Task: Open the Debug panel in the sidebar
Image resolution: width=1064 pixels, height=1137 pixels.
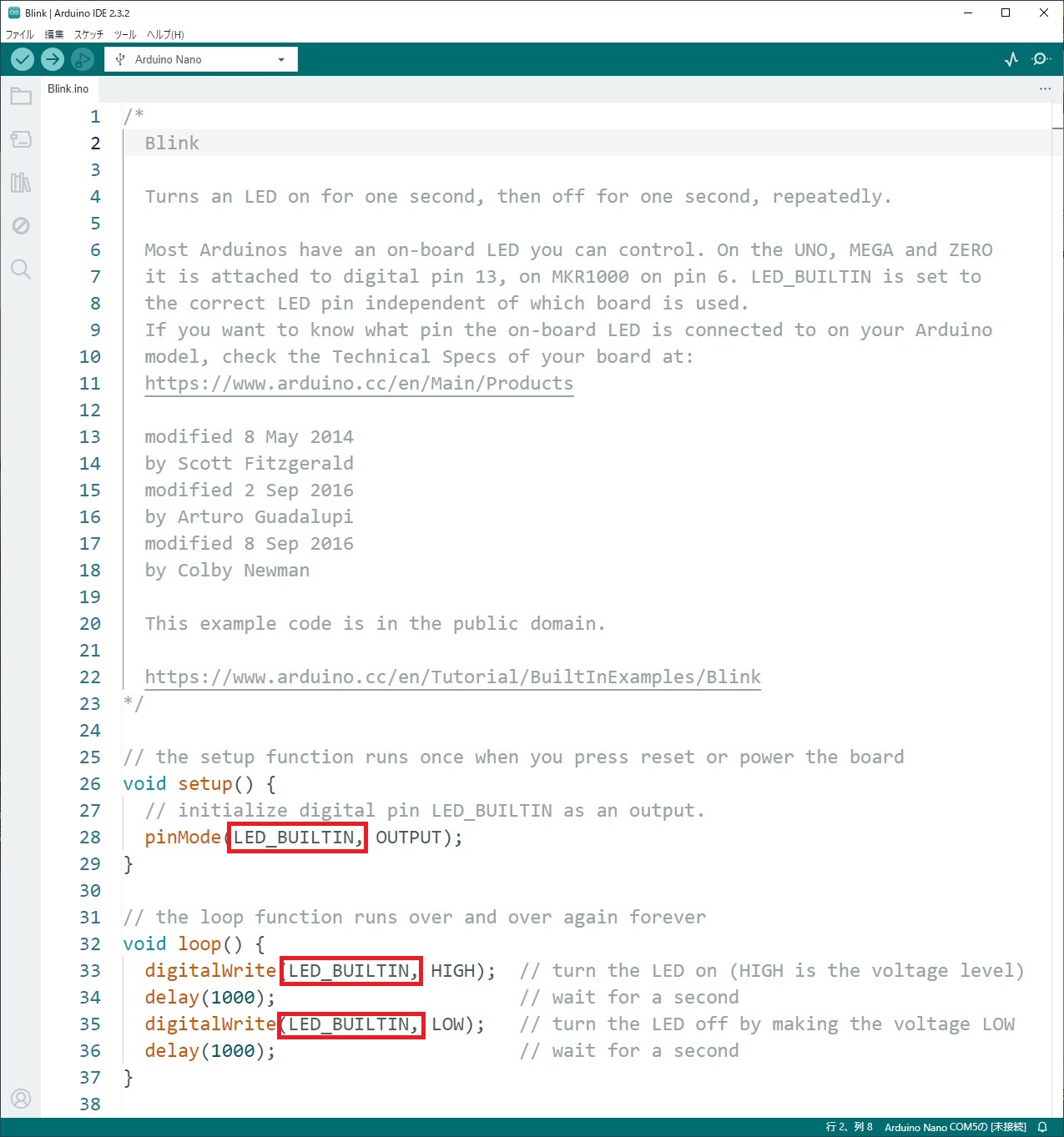Action: pyautogui.click(x=21, y=226)
